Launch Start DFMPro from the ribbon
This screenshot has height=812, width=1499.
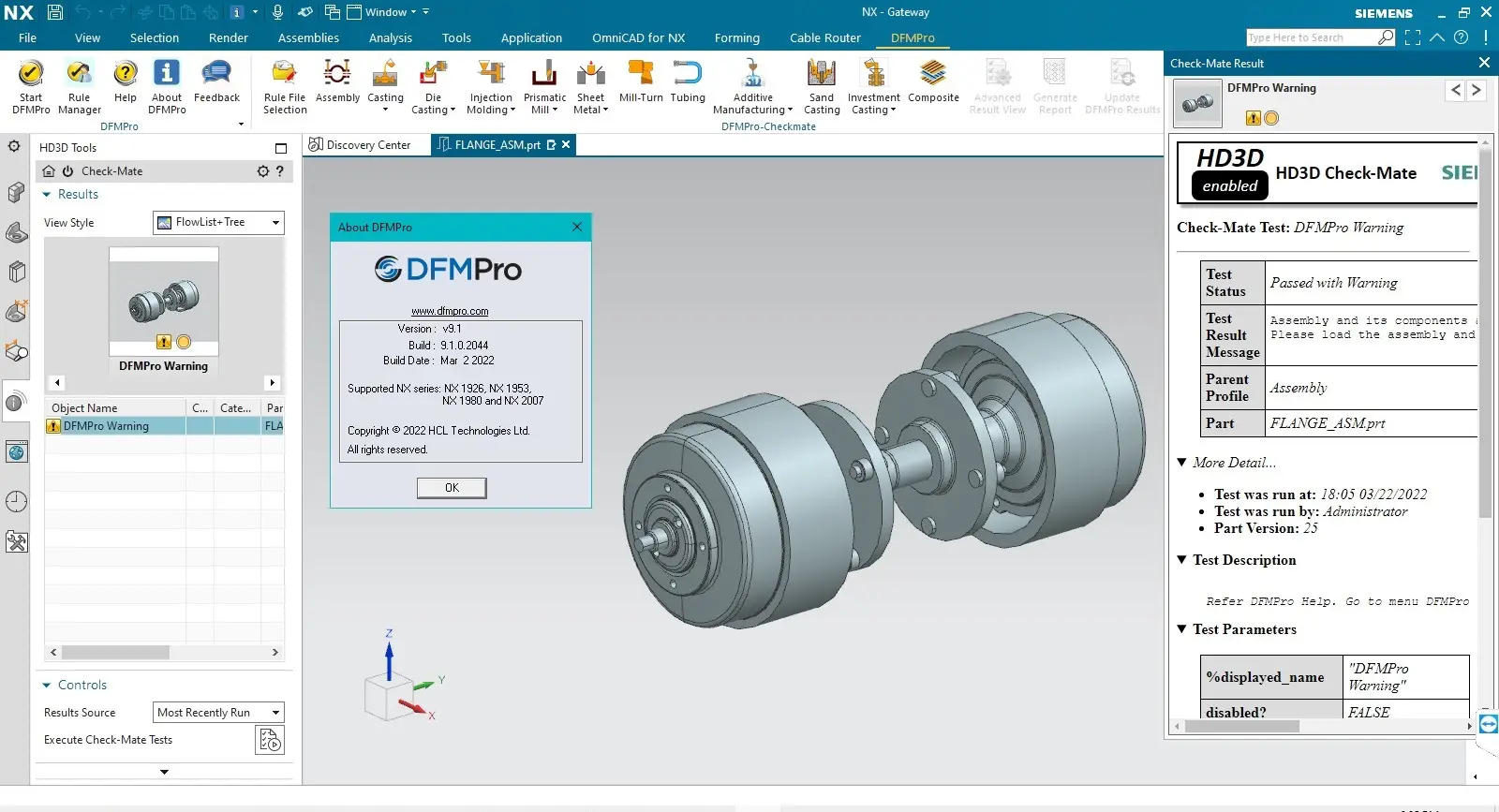(x=31, y=86)
